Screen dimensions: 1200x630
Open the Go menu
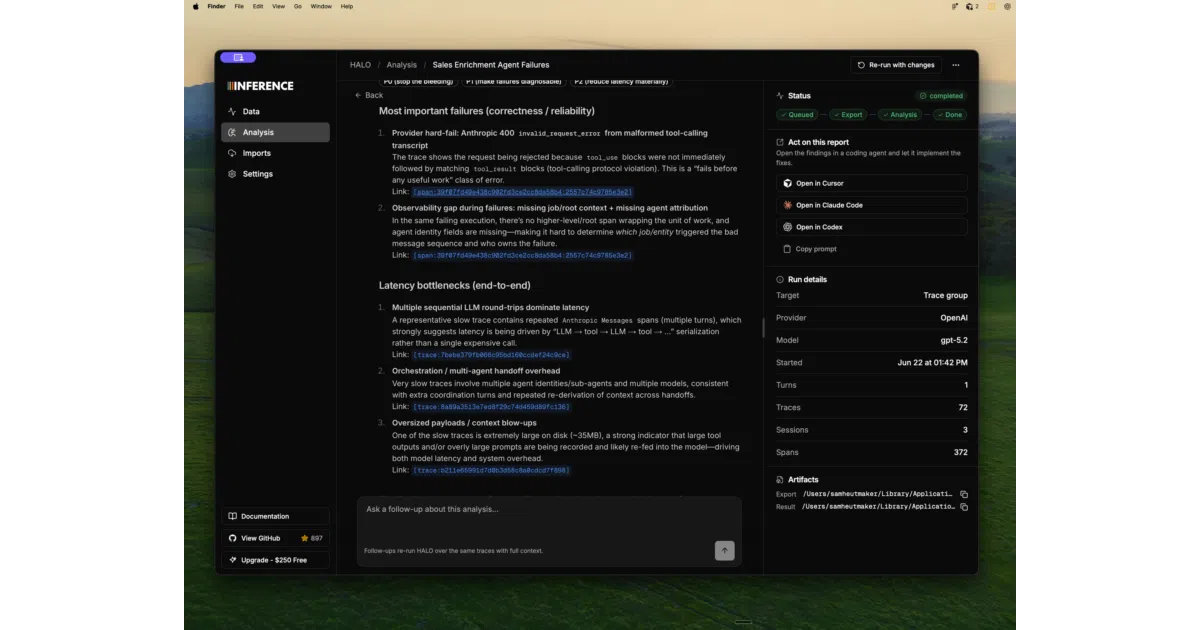pos(298,6)
